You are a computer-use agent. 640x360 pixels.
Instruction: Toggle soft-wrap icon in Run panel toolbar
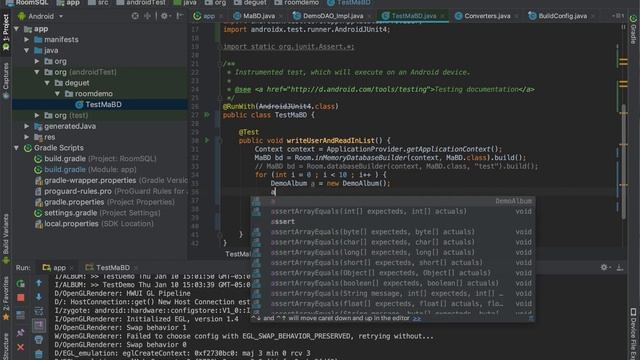(x=39, y=311)
